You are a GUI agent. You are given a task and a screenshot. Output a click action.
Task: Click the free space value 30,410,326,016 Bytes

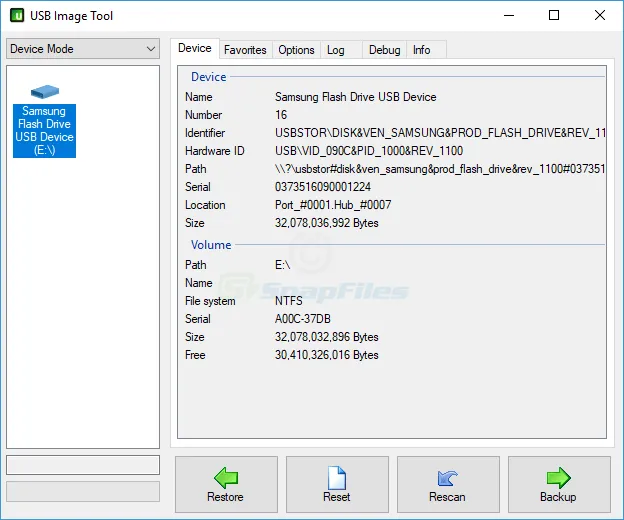[x=326, y=355]
